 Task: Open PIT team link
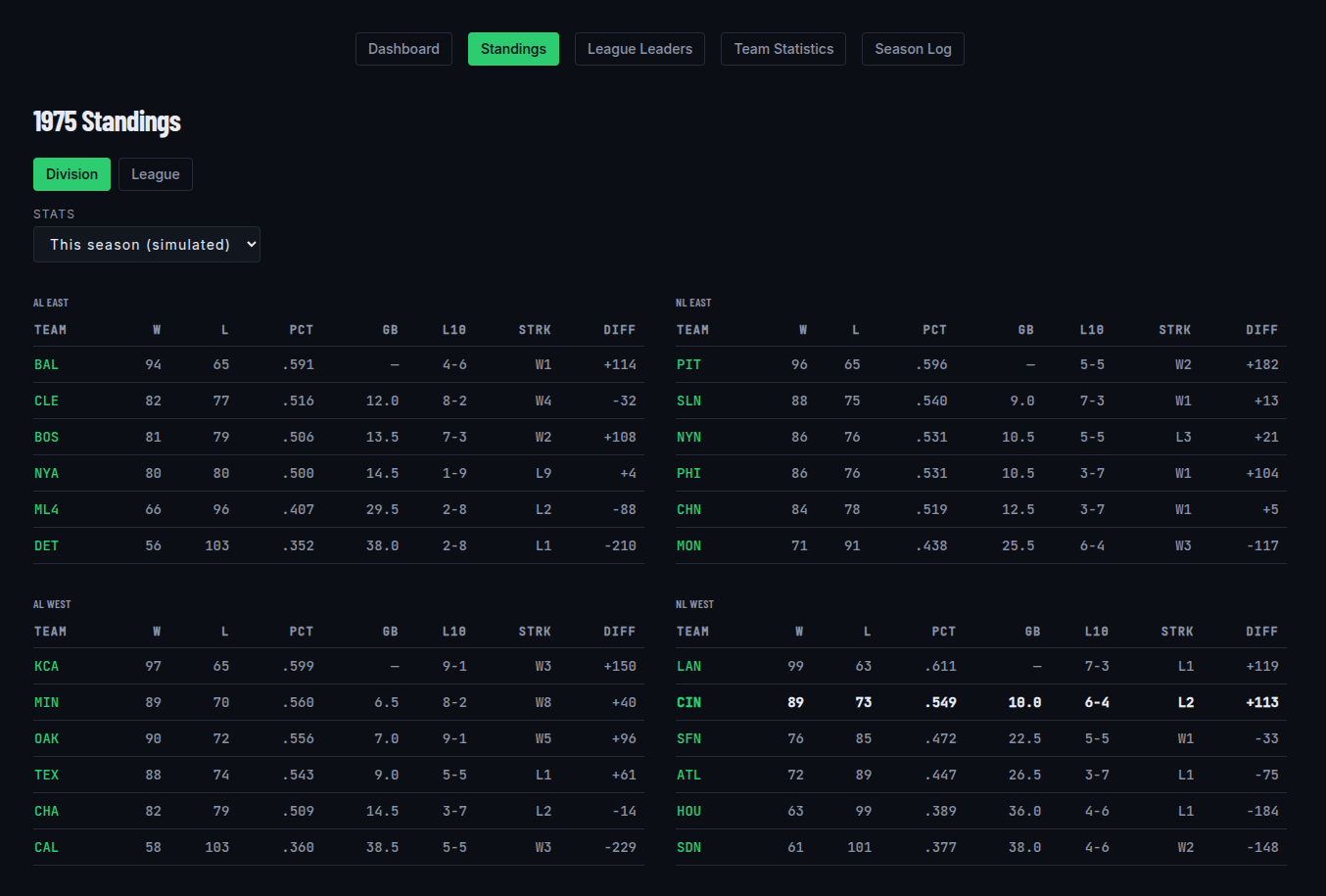coord(688,364)
